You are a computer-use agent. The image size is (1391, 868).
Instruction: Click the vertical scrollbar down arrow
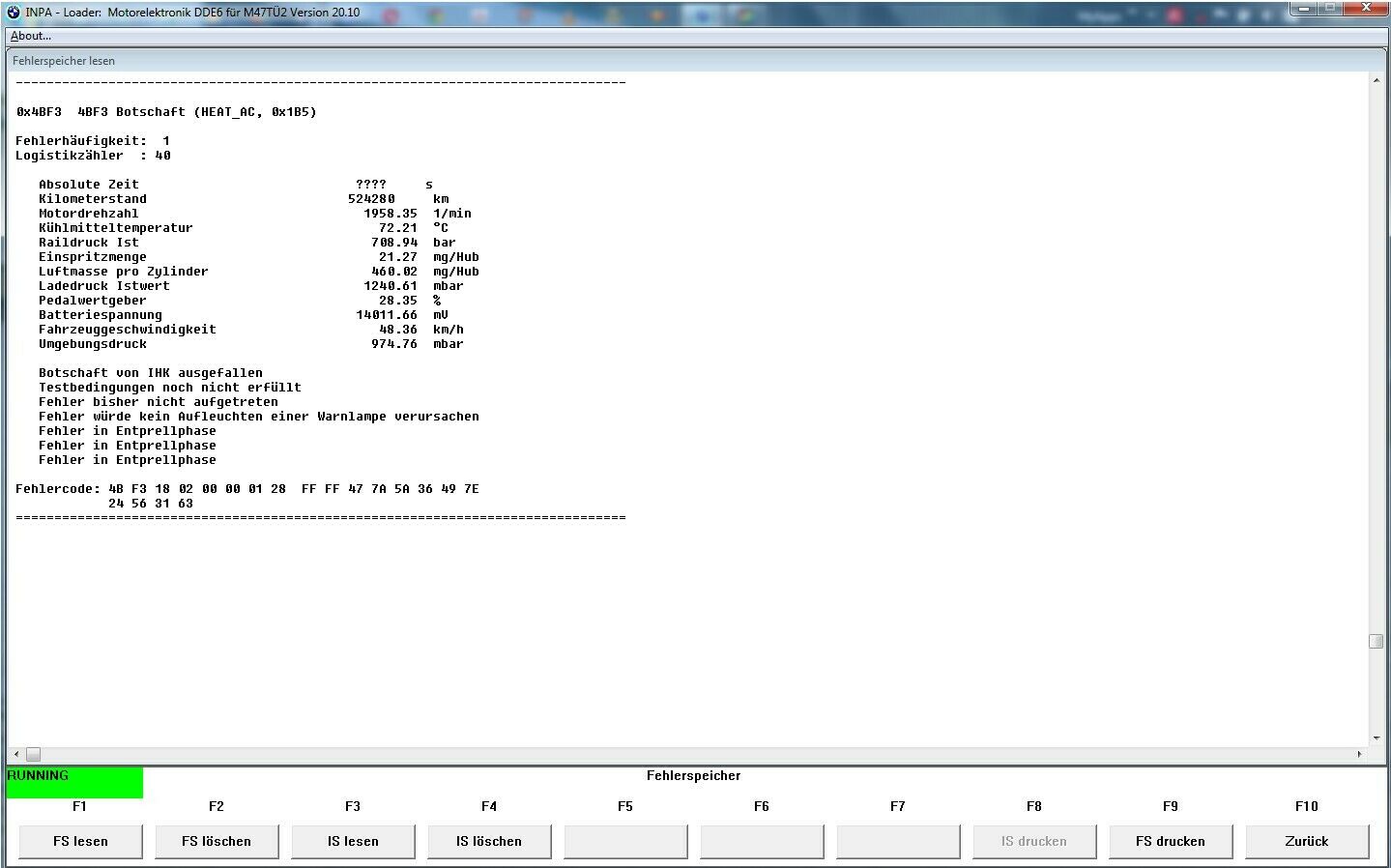[x=1376, y=738]
